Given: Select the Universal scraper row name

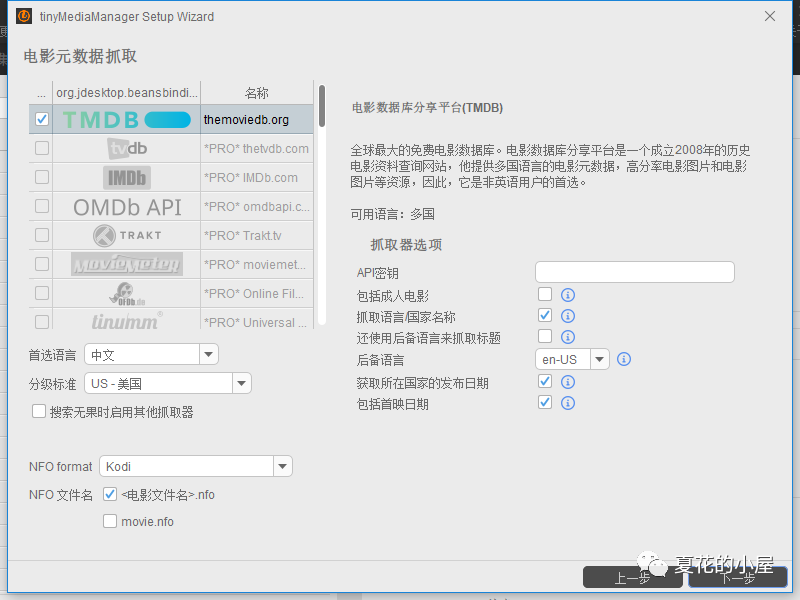Looking at the screenshot, I should point(256,322).
